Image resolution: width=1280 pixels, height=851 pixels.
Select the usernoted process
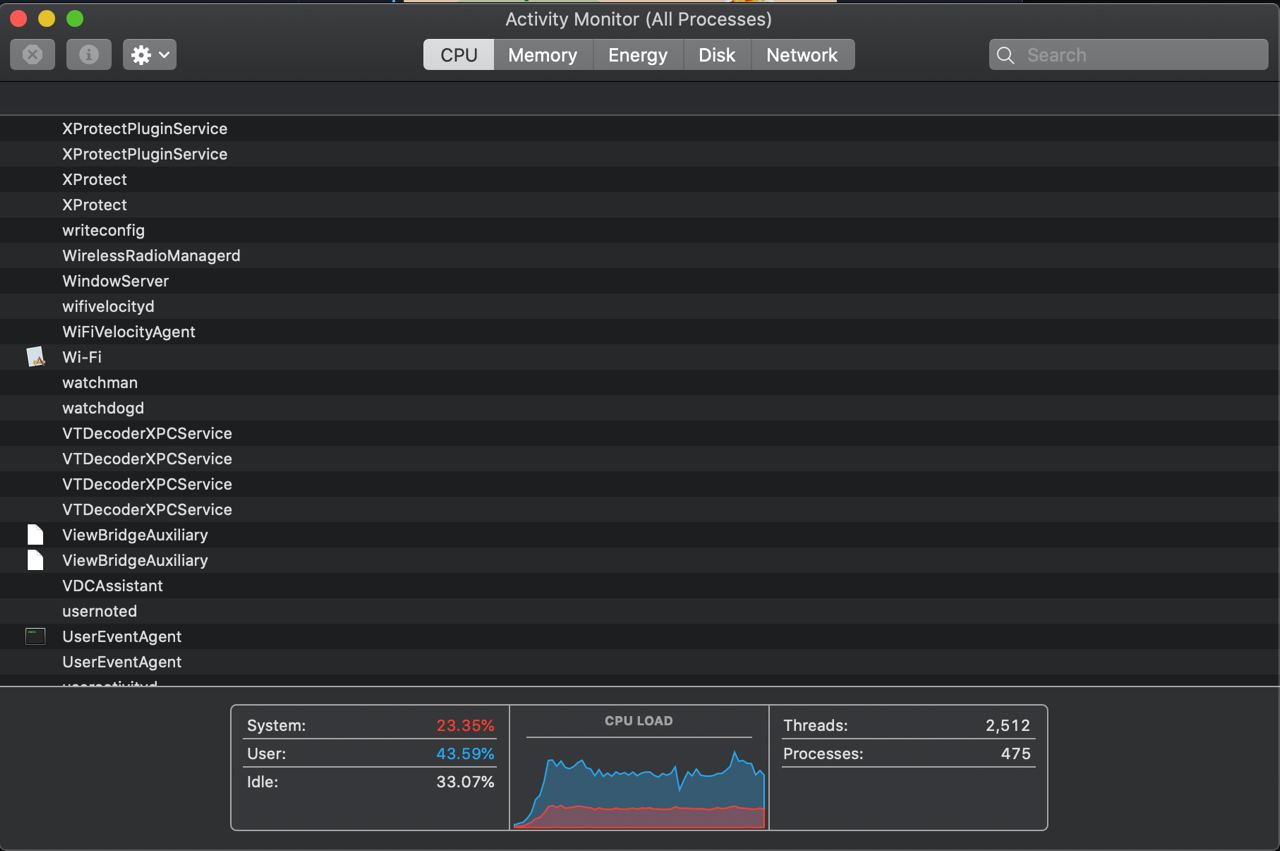(640, 611)
